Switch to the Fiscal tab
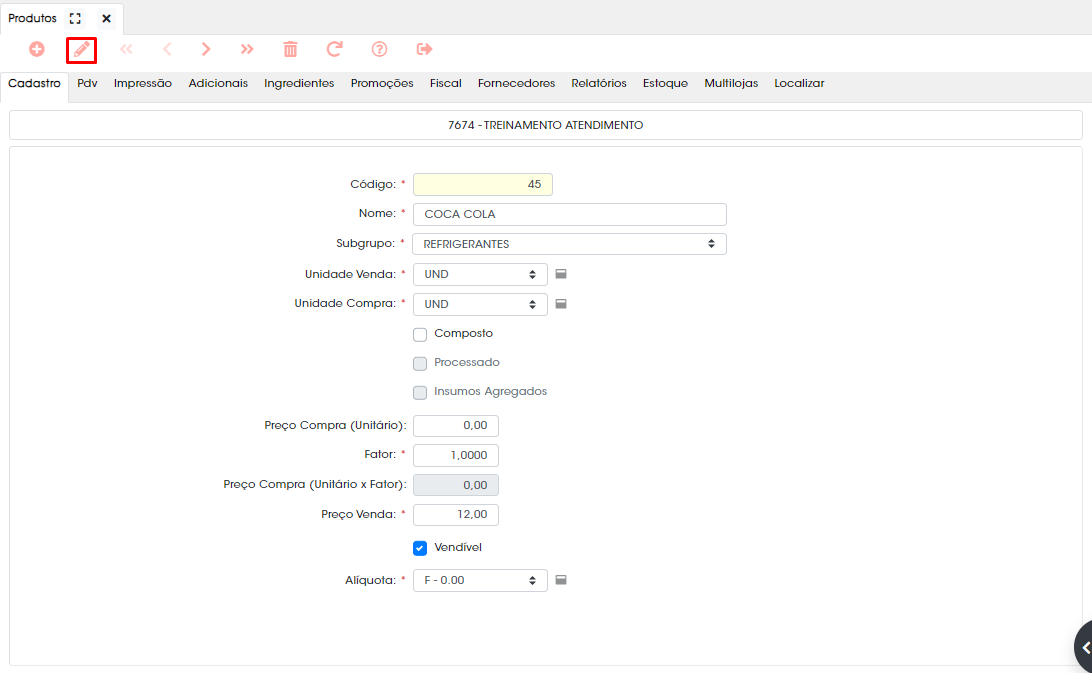Screen dimensions: 1092x673 [x=446, y=84]
